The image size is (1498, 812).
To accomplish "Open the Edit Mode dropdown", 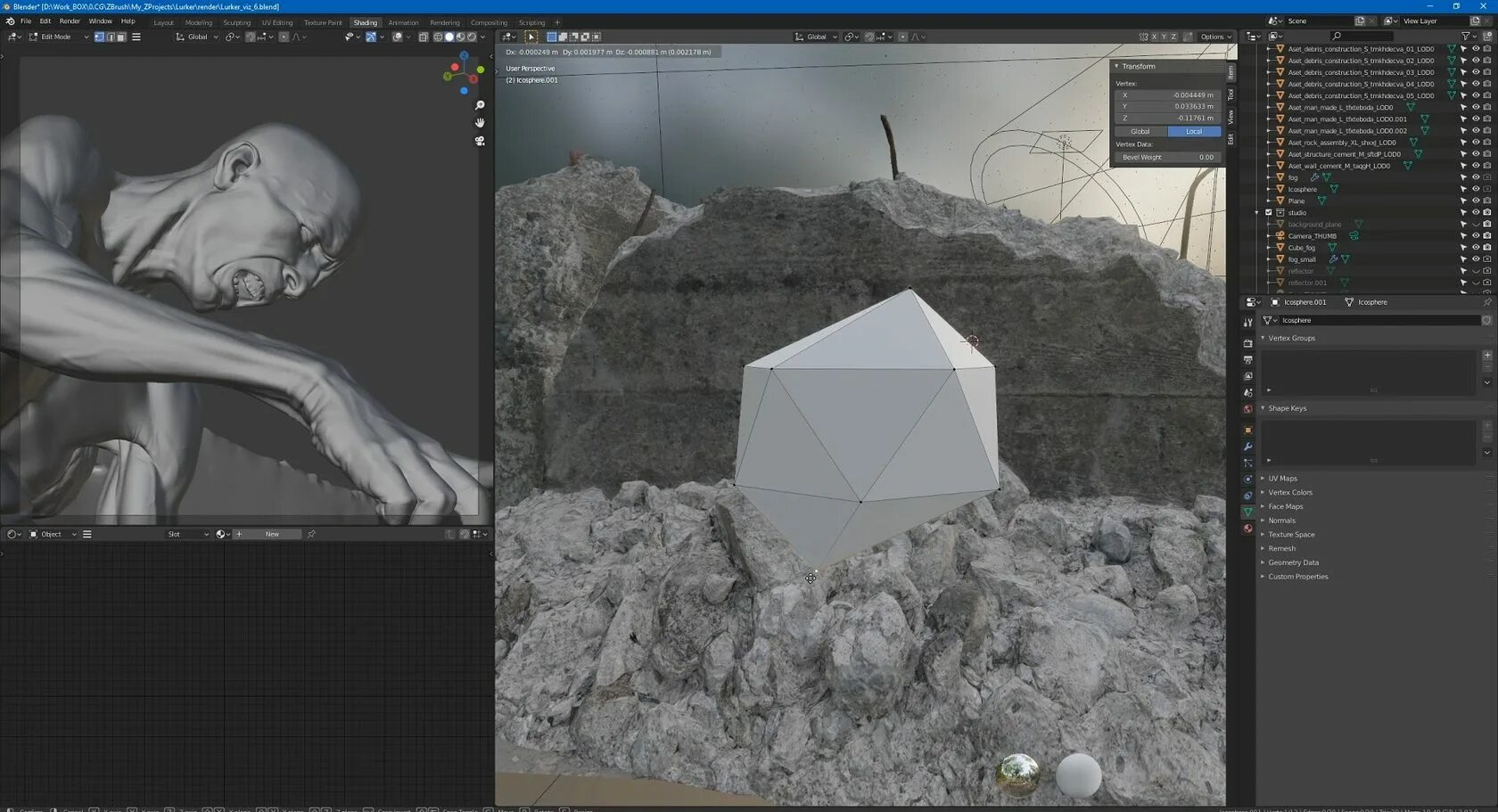I will point(59,37).
